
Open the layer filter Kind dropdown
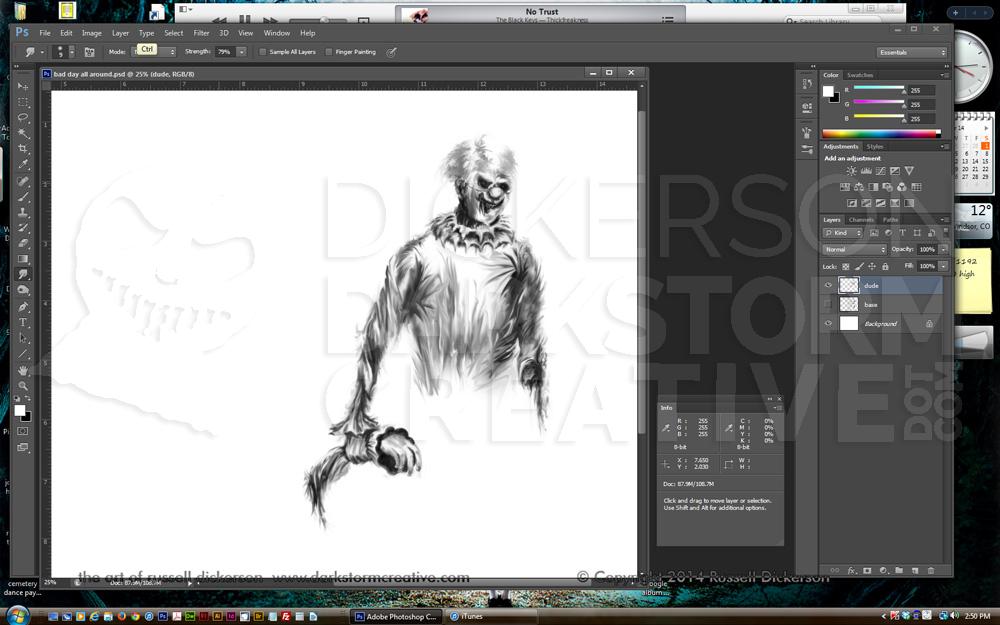(843, 233)
